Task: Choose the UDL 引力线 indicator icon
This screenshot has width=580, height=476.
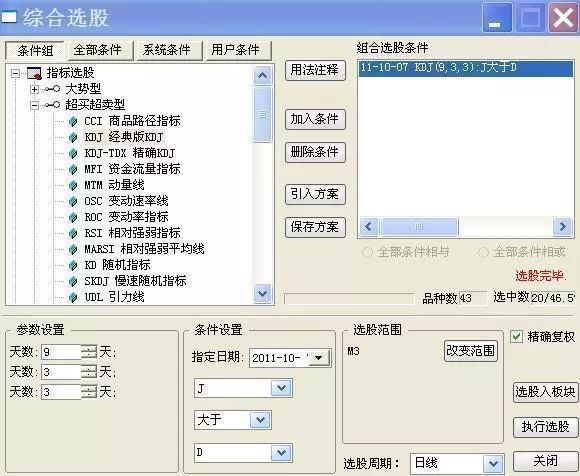Action: coord(73,297)
